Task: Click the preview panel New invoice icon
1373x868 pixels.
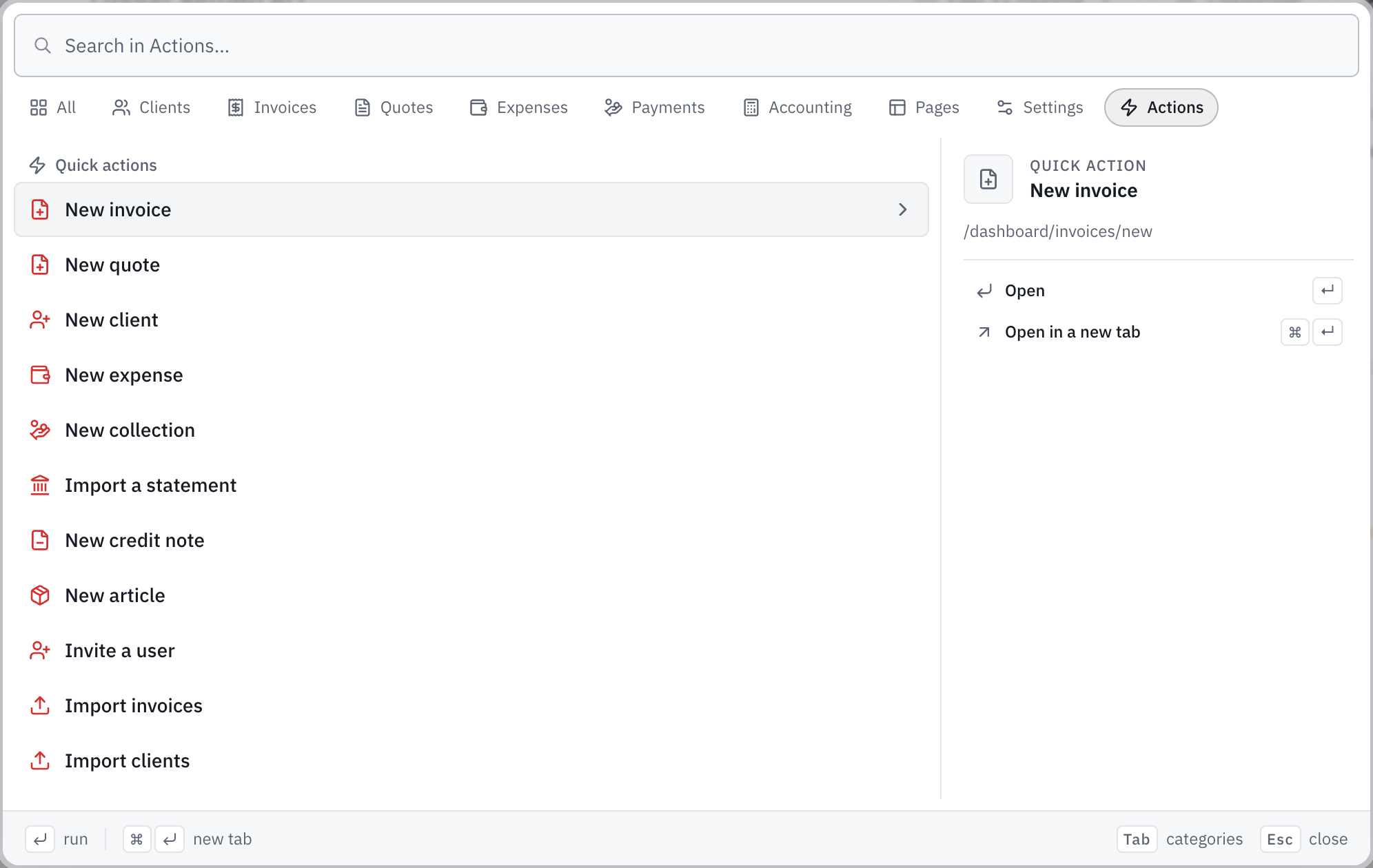Action: pyautogui.click(x=988, y=179)
